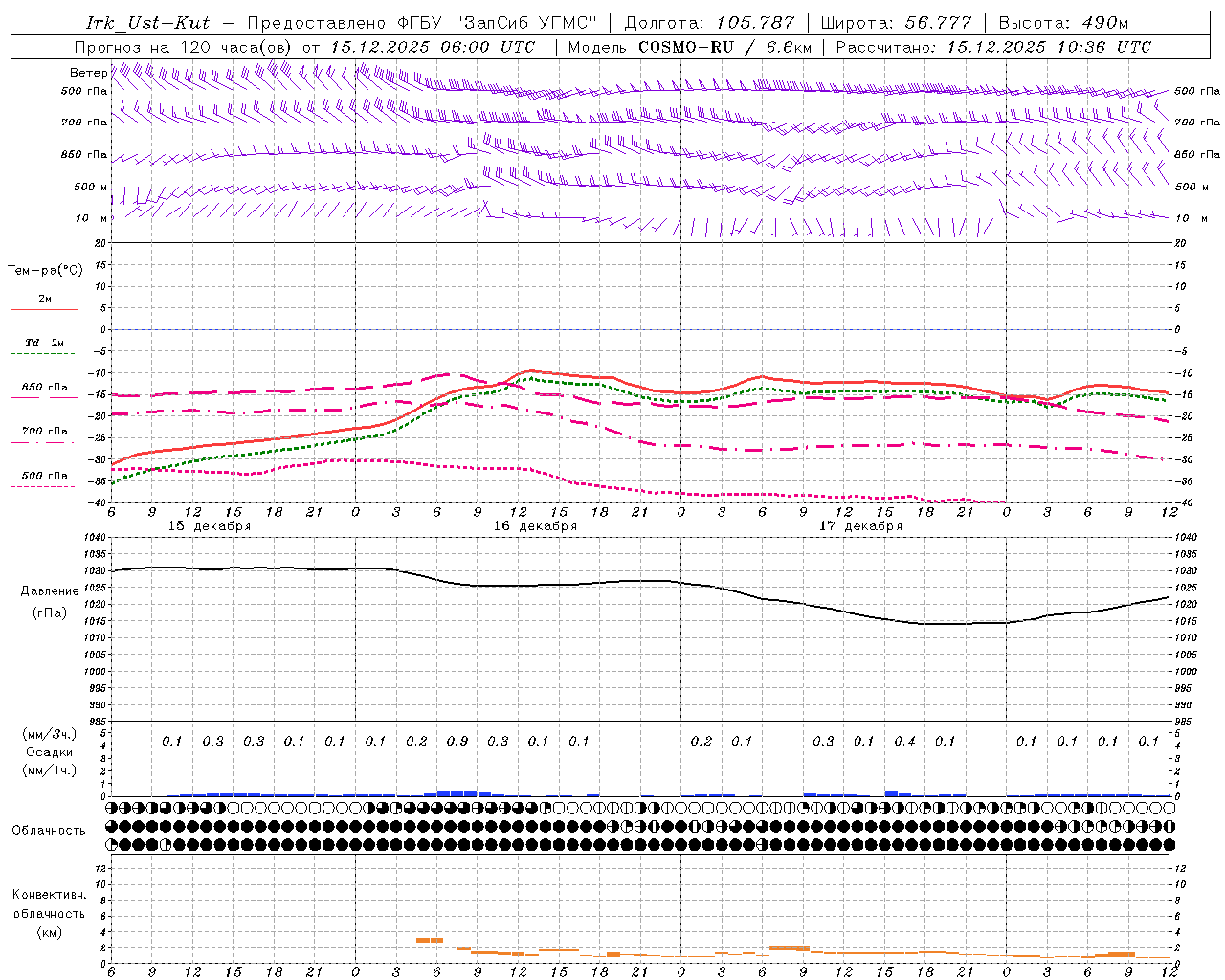Click the elevation text Высота: 490м
Image resolution: width=1225 pixels, height=980 pixels.
tap(1064, 23)
